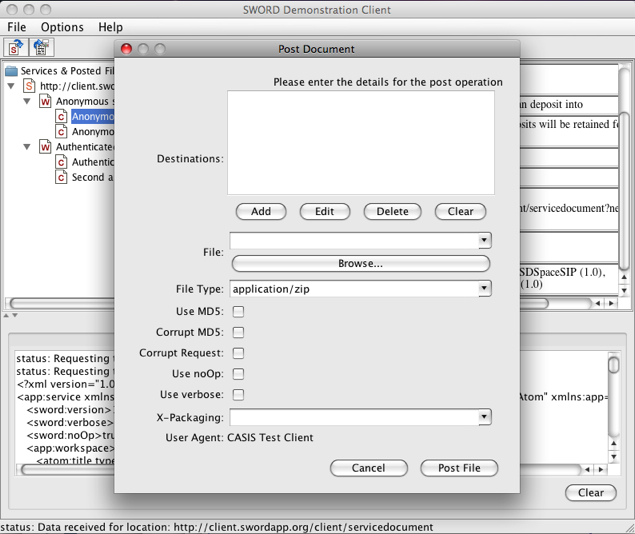Click inside the Destinations list box
Image resolution: width=635 pixels, height=534 pixels.
(360, 142)
